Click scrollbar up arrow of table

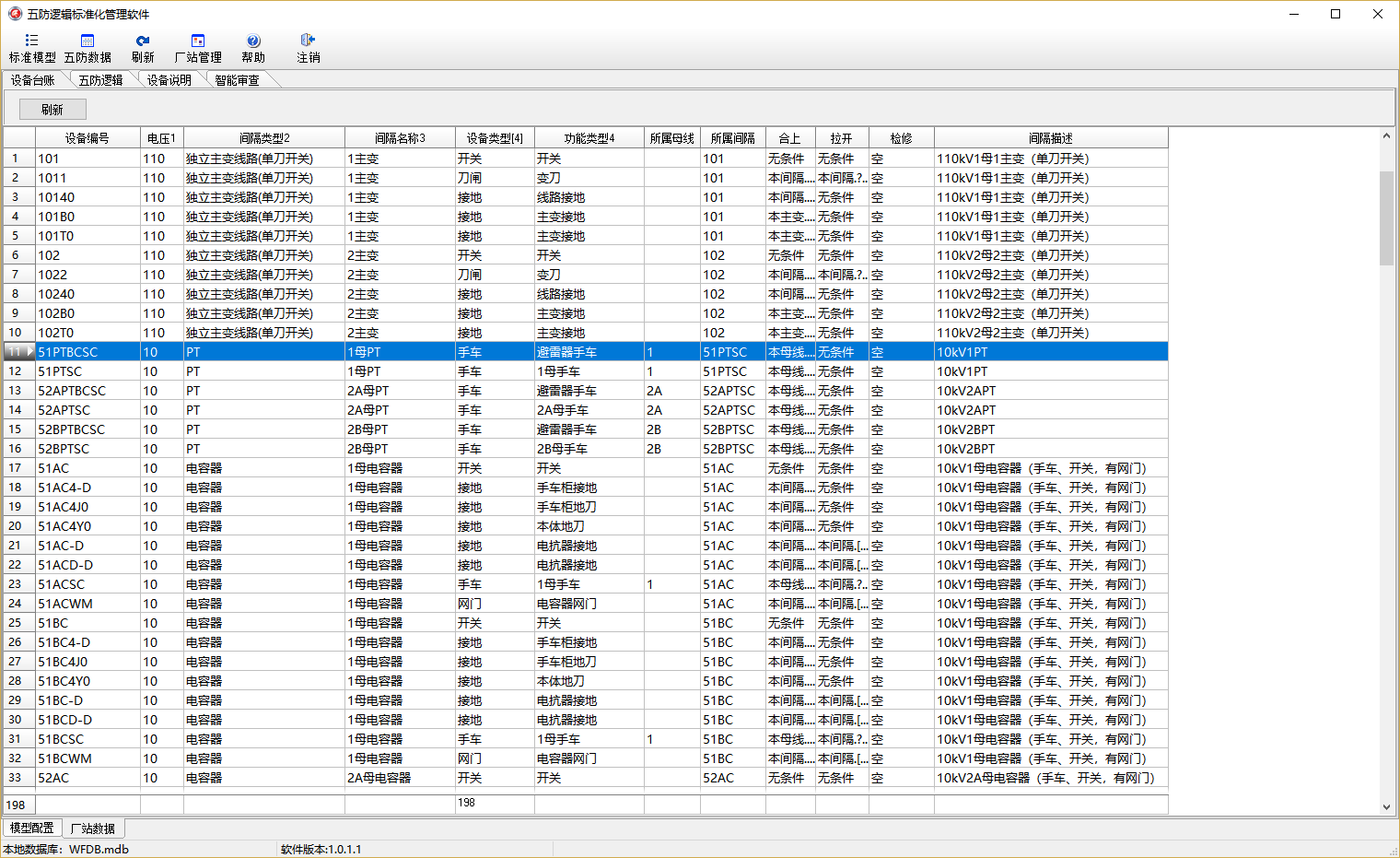point(1386,135)
